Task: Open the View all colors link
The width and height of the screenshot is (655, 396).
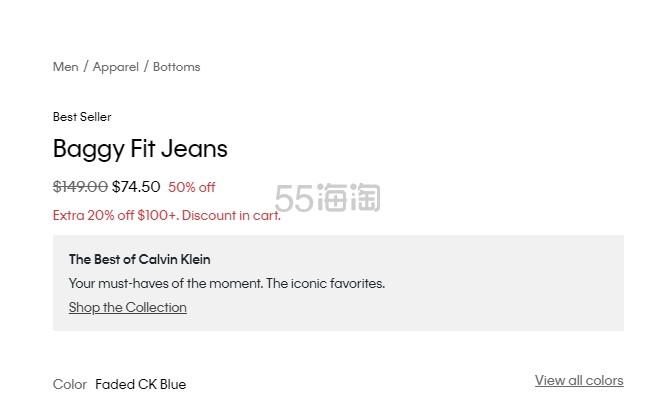Action: pos(579,381)
